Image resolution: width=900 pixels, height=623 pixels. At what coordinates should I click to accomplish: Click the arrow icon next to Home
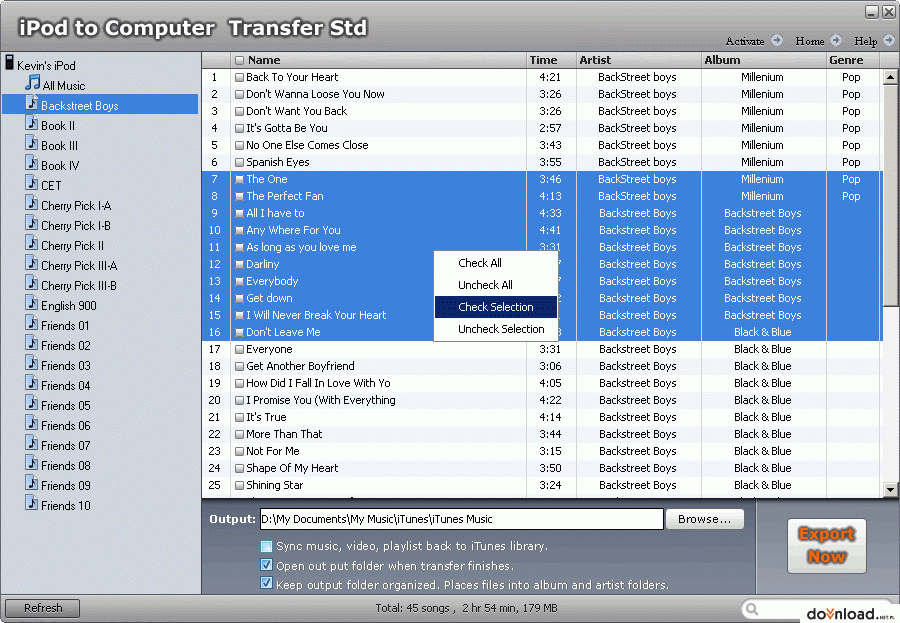coord(836,40)
